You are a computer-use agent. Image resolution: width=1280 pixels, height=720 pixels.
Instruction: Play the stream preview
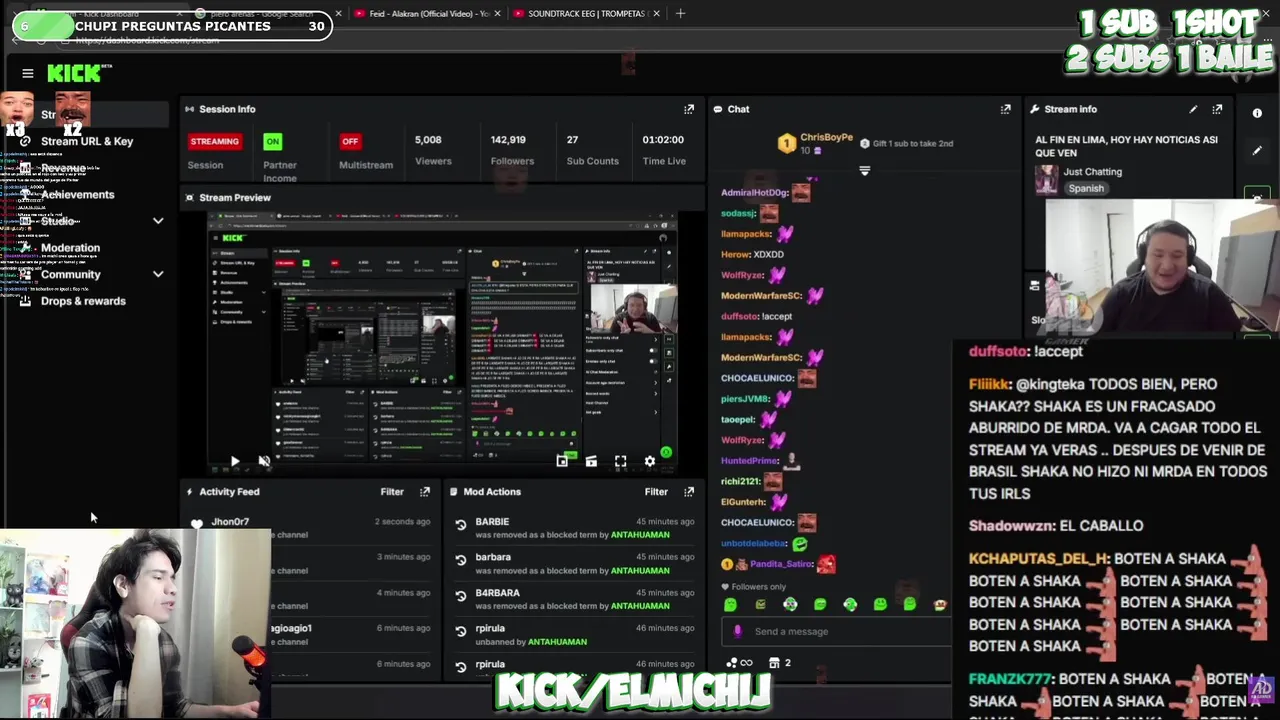234,461
